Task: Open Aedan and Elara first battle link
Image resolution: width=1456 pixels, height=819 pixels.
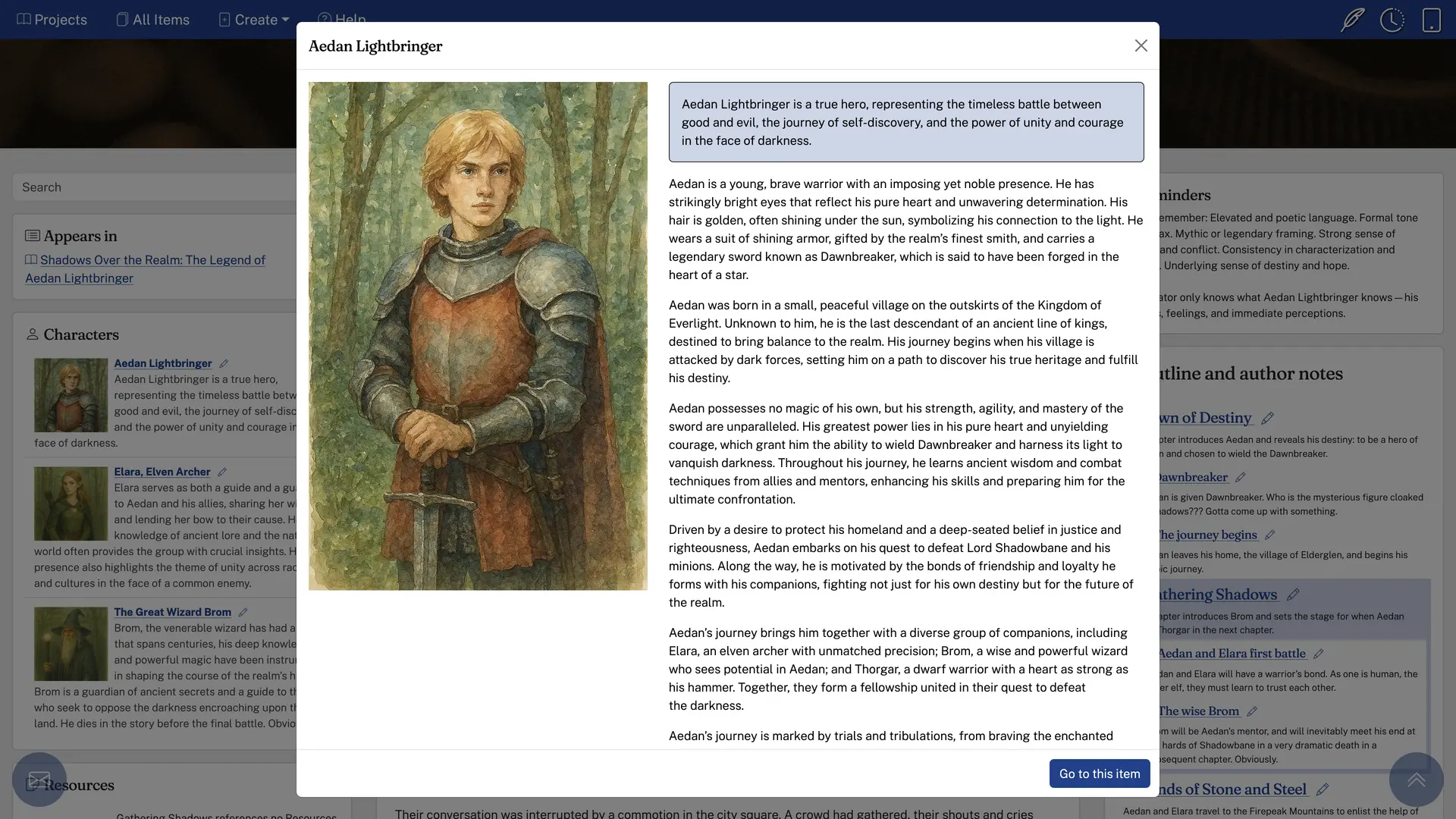Action: click(1232, 653)
